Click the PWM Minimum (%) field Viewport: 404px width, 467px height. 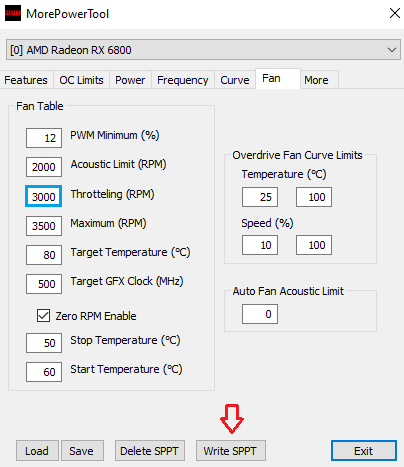point(44,138)
